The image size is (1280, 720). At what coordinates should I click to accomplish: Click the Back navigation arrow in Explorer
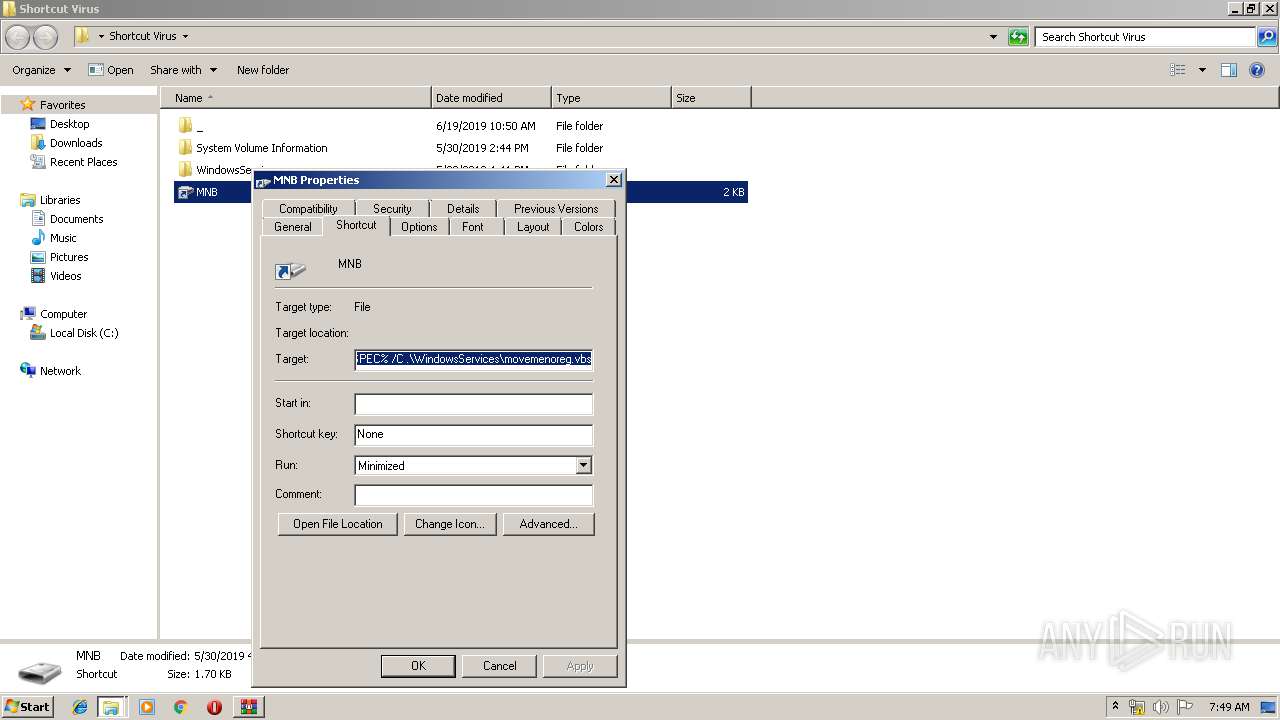(18, 37)
